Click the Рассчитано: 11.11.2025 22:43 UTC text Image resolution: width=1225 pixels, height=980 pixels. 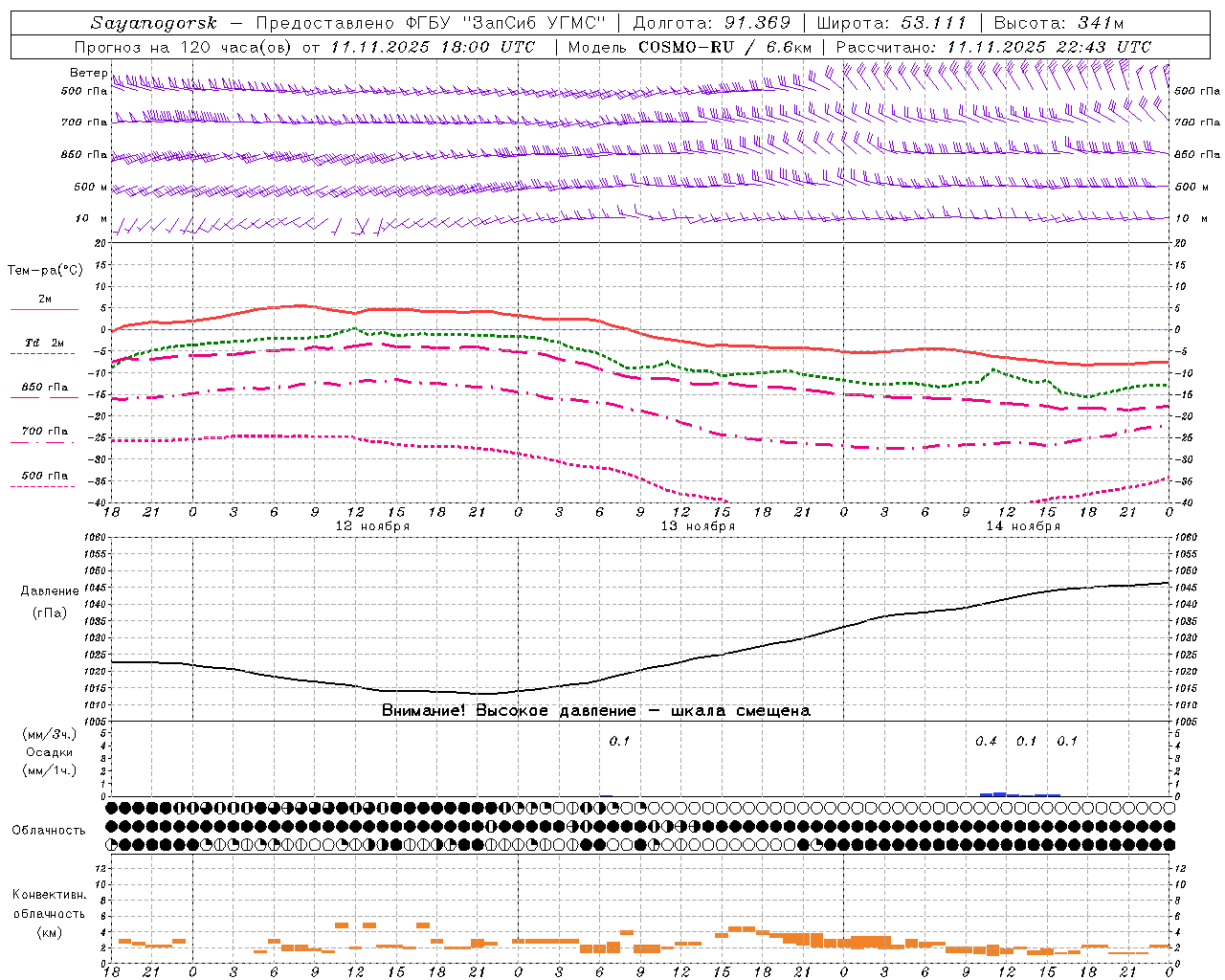click(x=993, y=47)
